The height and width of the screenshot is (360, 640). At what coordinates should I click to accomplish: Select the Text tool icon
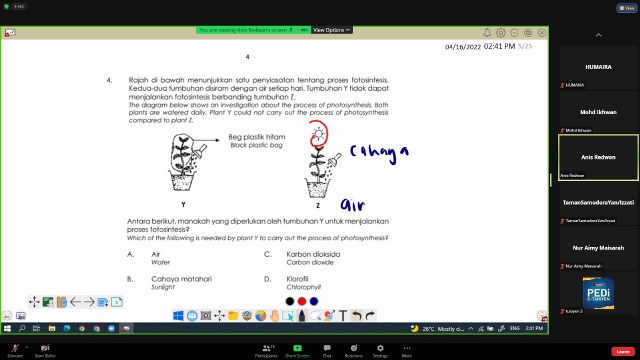click(343, 316)
